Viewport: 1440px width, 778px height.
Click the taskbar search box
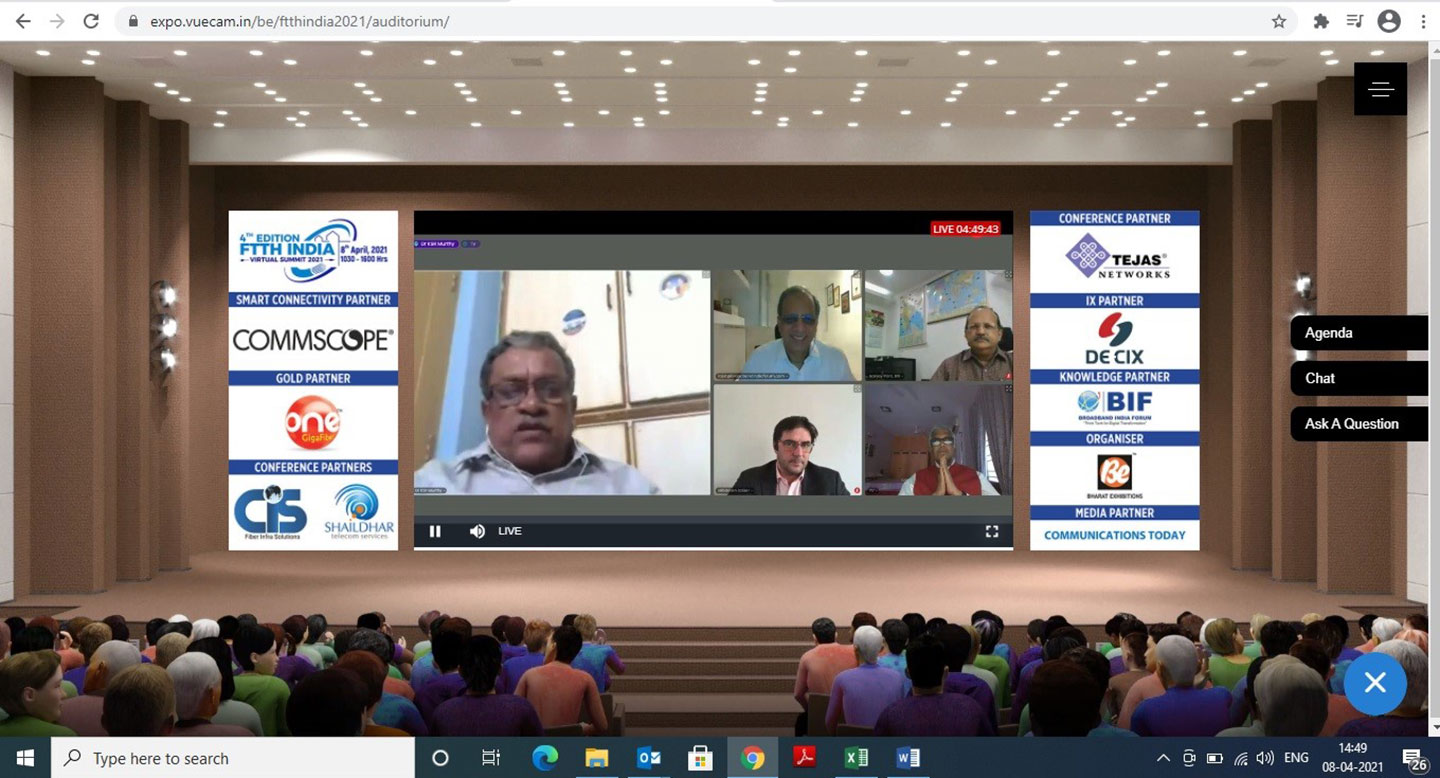(232, 758)
